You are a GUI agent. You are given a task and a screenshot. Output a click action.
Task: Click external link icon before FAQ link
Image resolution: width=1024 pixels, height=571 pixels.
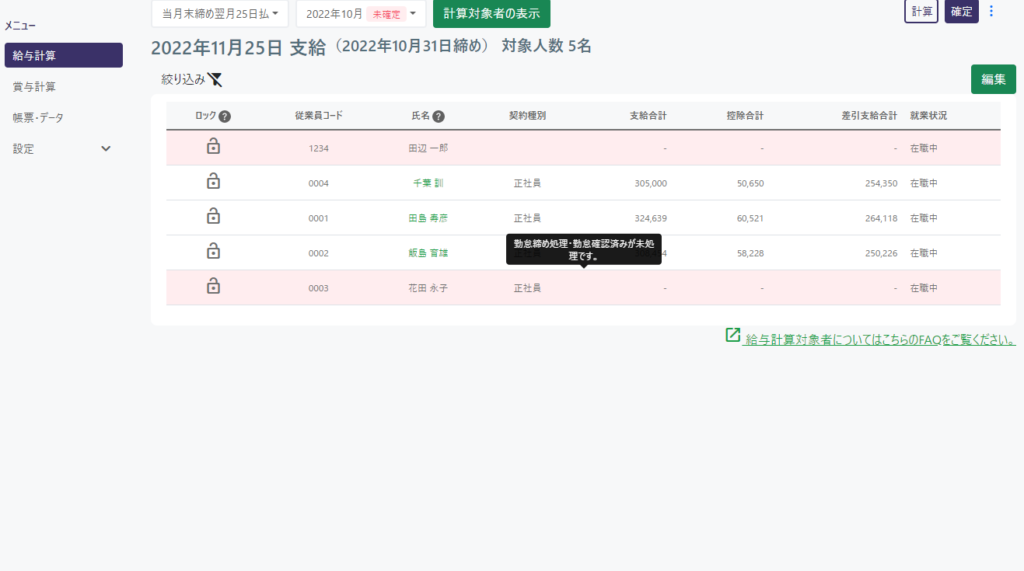click(x=733, y=336)
